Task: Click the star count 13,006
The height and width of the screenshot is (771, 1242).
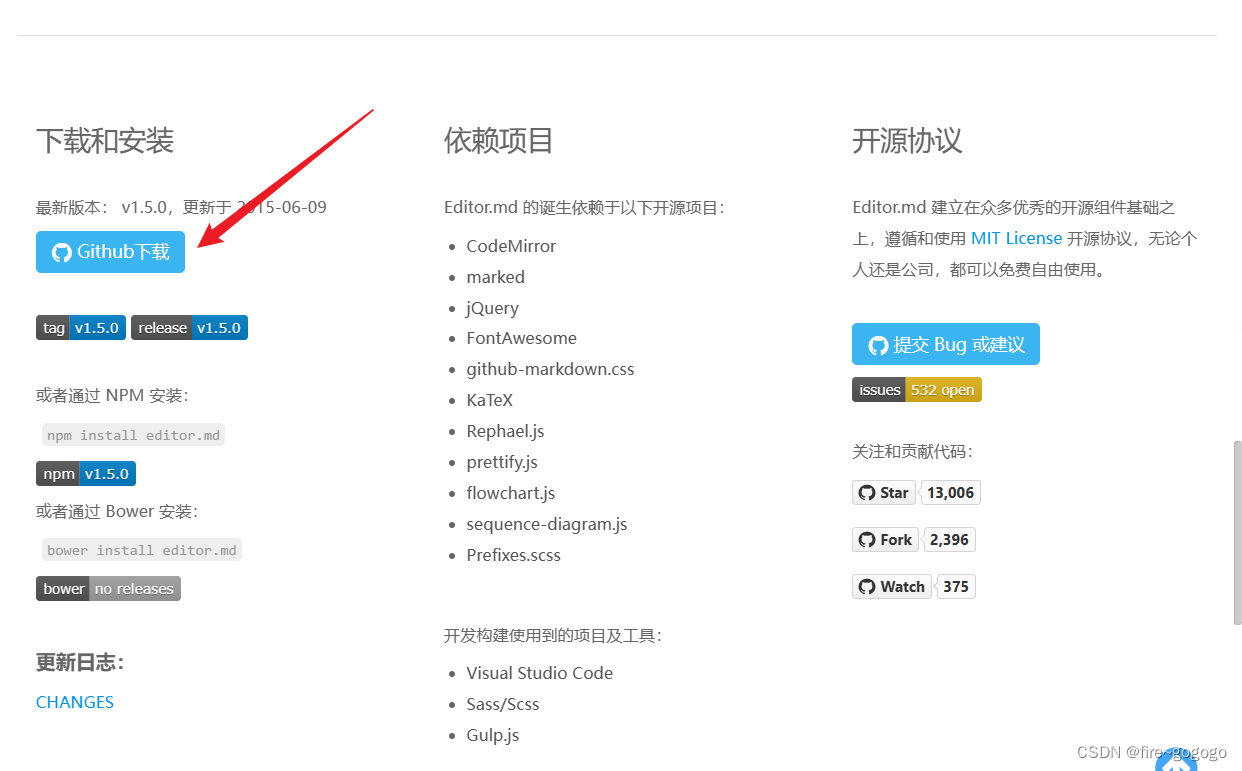Action: [x=950, y=493]
